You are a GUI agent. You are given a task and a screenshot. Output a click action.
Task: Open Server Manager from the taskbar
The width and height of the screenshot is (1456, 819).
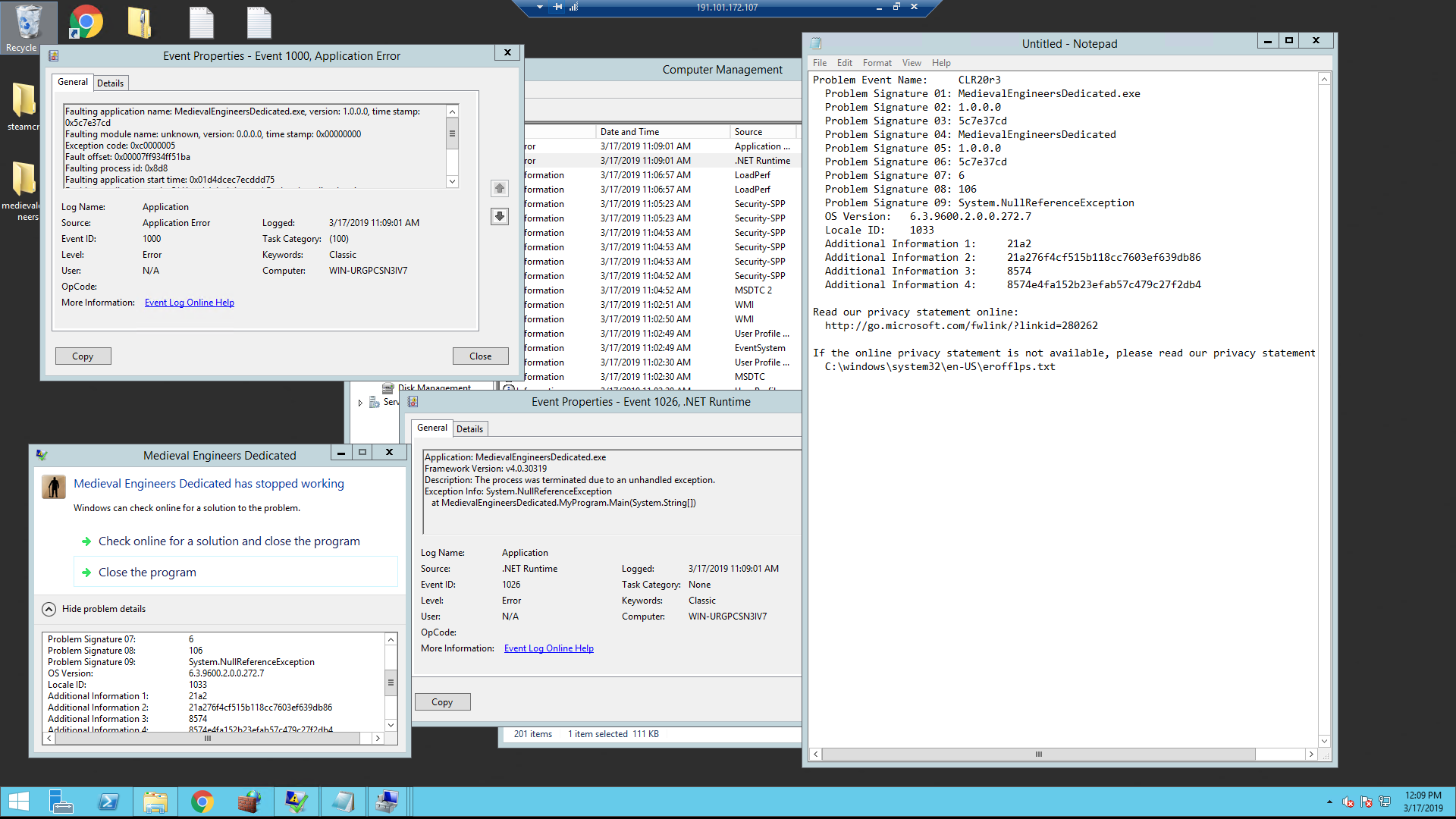pyautogui.click(x=61, y=802)
